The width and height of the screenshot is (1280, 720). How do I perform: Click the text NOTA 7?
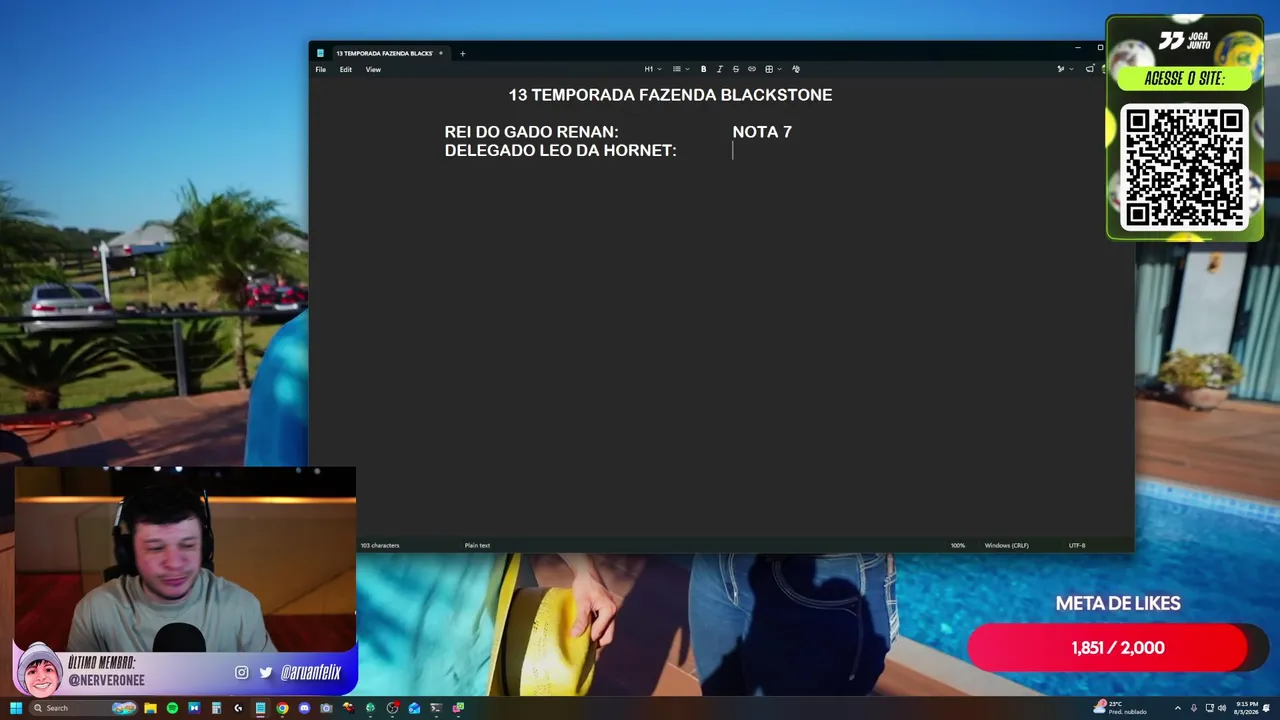click(x=762, y=132)
